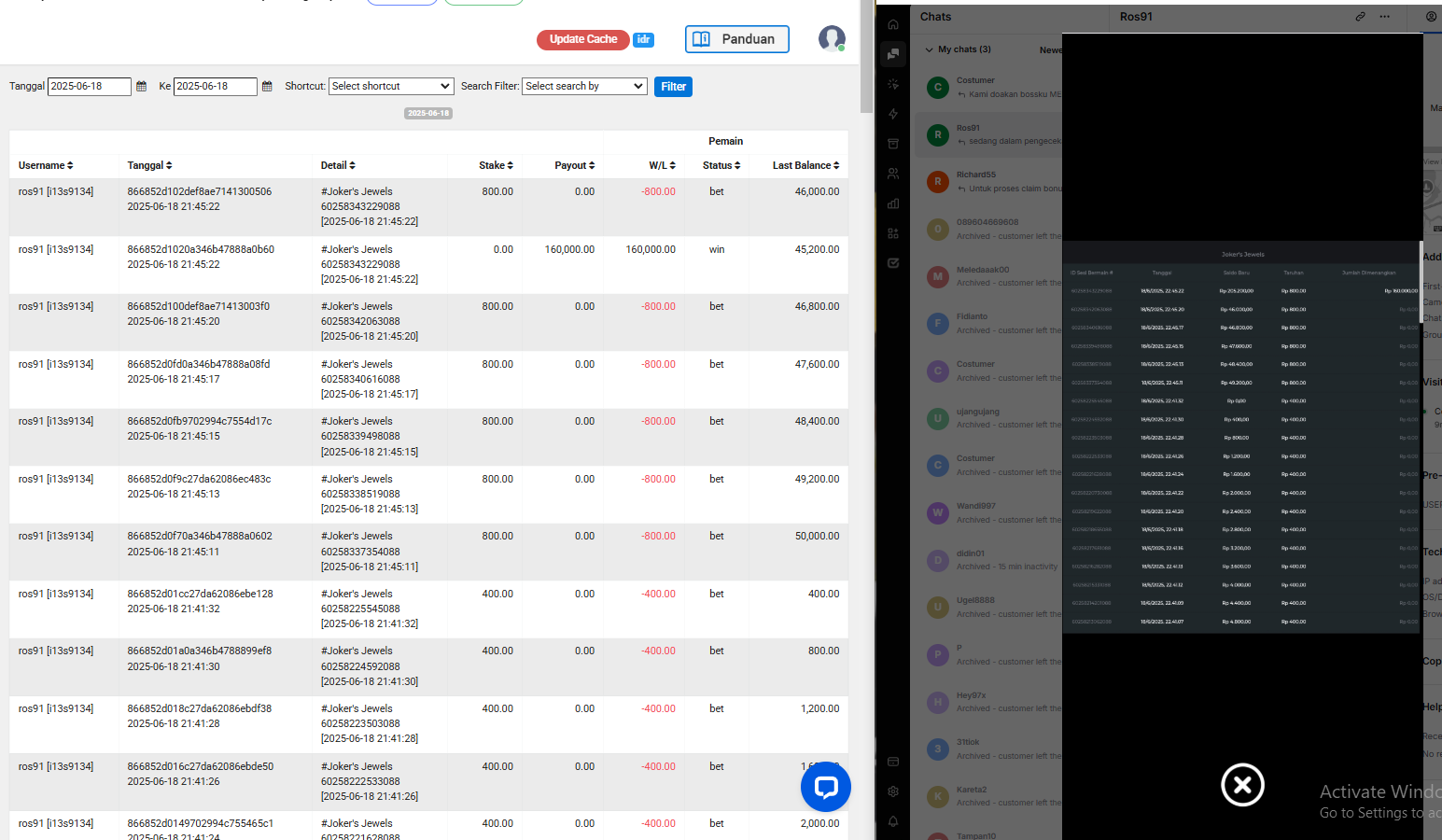
Task: Sort table by Username column
Action: [x=46, y=165]
